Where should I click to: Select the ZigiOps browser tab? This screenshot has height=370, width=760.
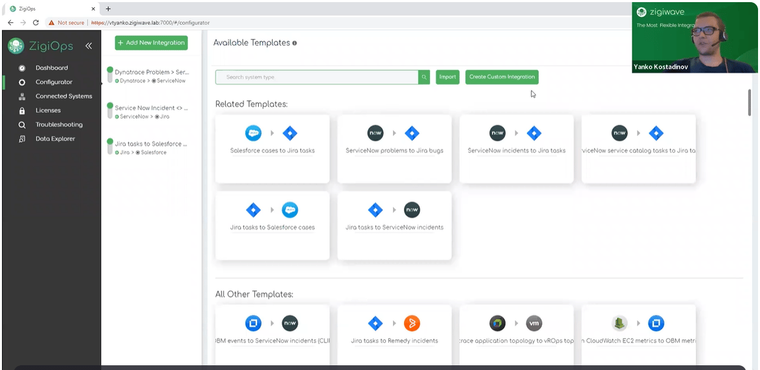52,9
